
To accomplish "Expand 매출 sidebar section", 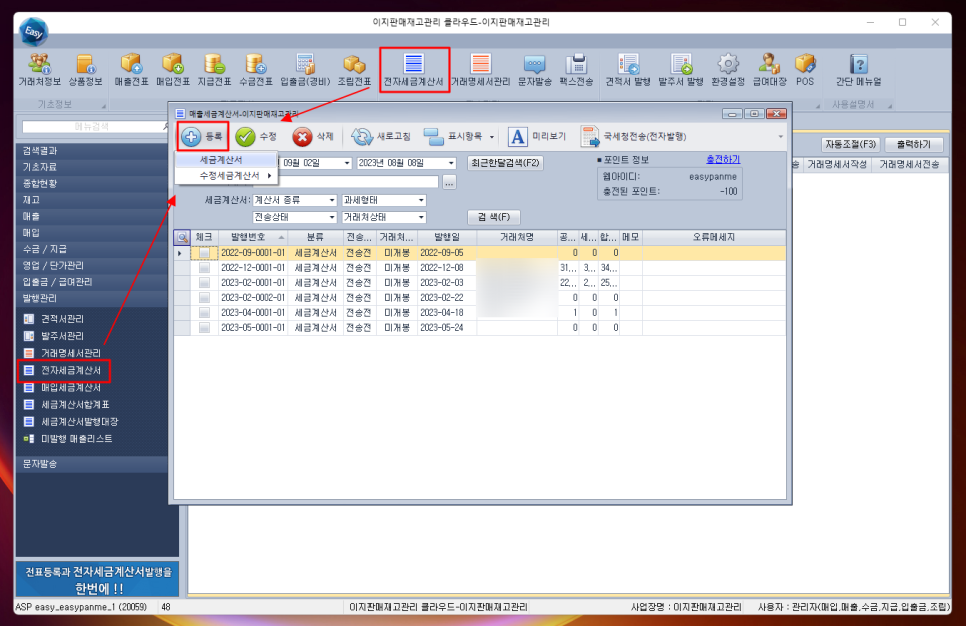I will click(x=92, y=216).
